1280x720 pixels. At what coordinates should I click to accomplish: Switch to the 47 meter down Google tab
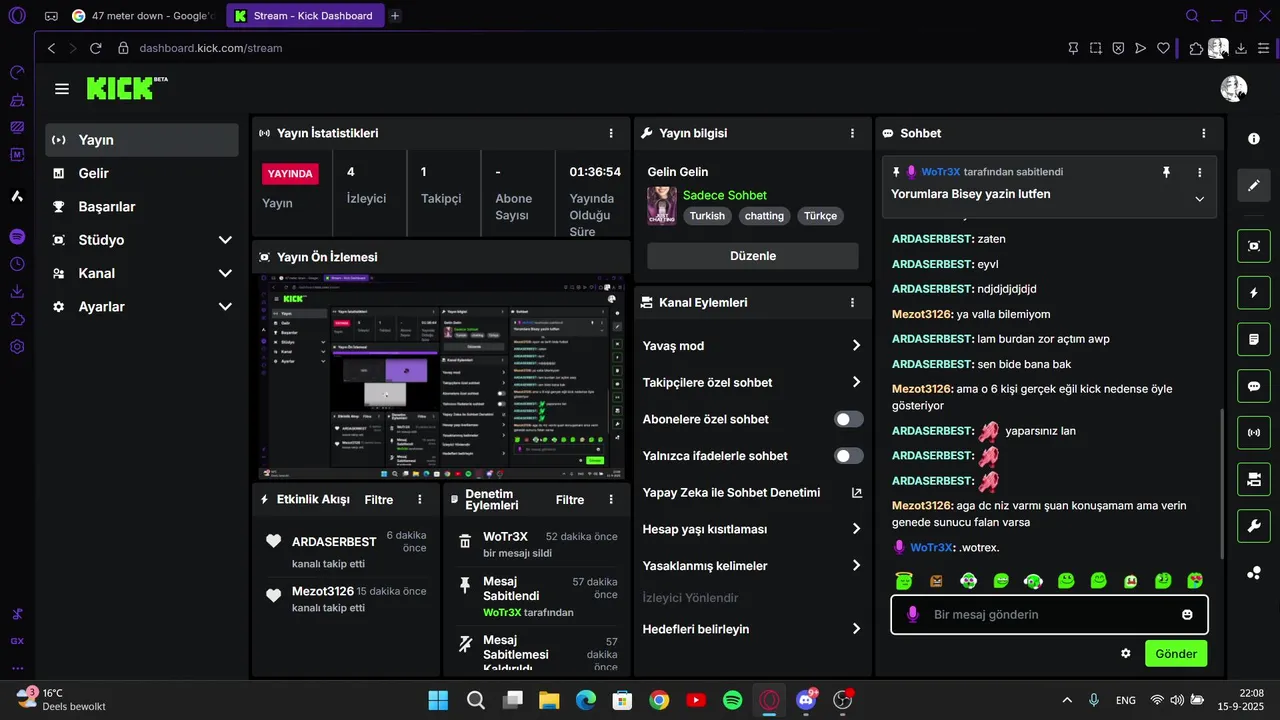[144, 16]
